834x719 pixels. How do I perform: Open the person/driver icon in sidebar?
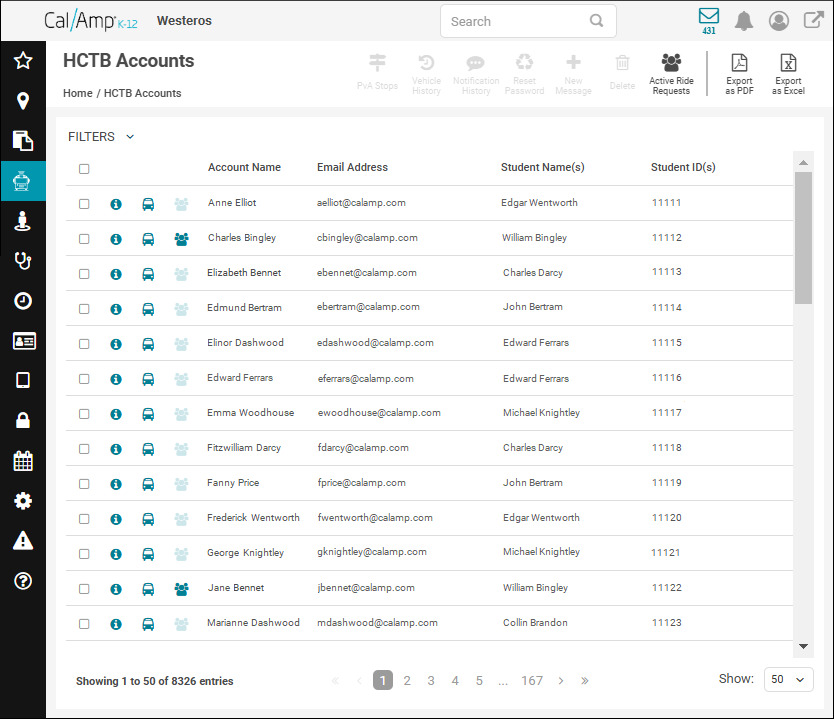pyautogui.click(x=23, y=221)
